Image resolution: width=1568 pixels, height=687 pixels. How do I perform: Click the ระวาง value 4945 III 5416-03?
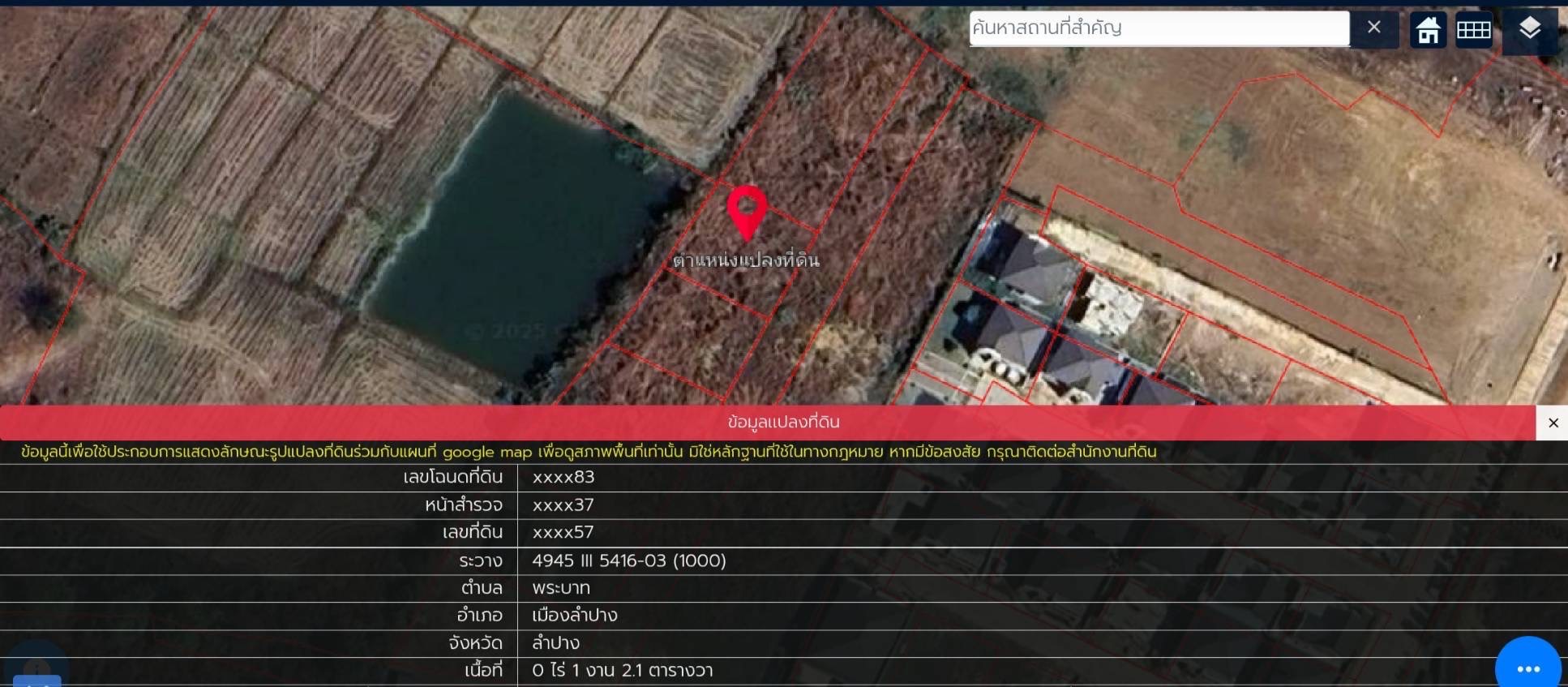click(629, 560)
